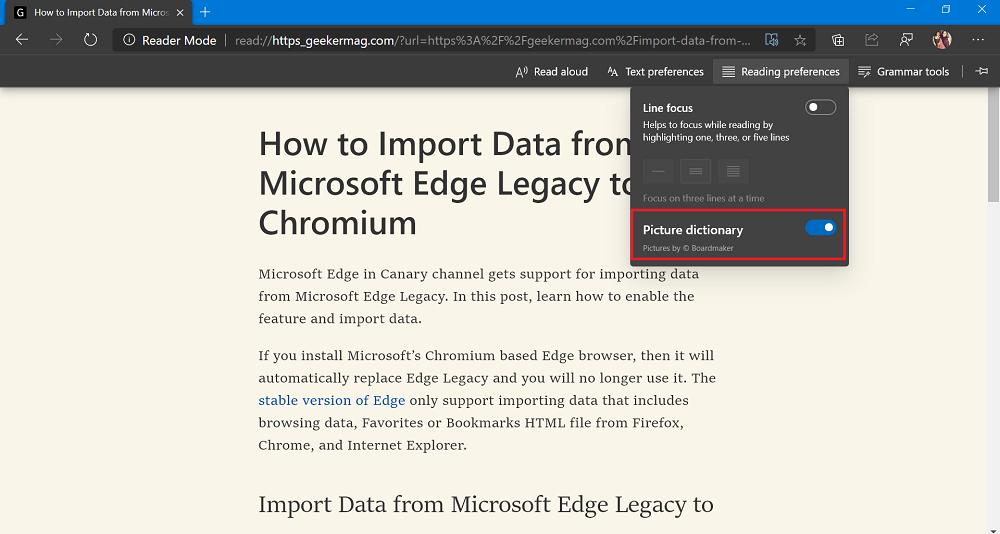1000x534 pixels.
Task: Select three-line focus option
Action: tap(696, 171)
